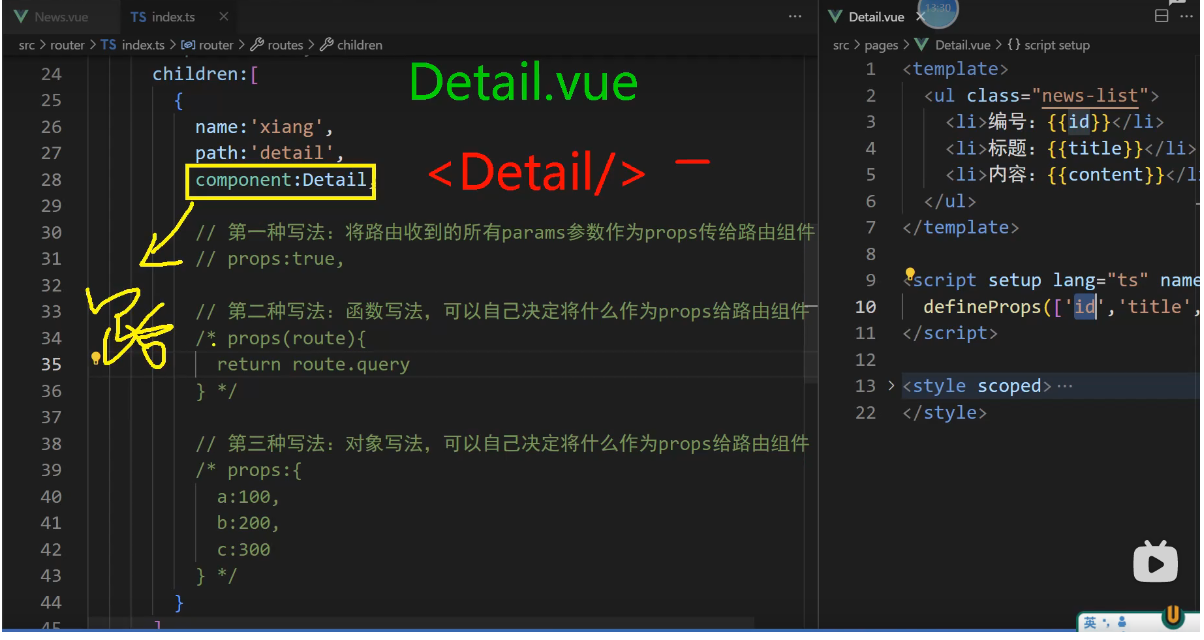
Task: Click line number 22 in Detail.vue gutter
Action: click(865, 413)
